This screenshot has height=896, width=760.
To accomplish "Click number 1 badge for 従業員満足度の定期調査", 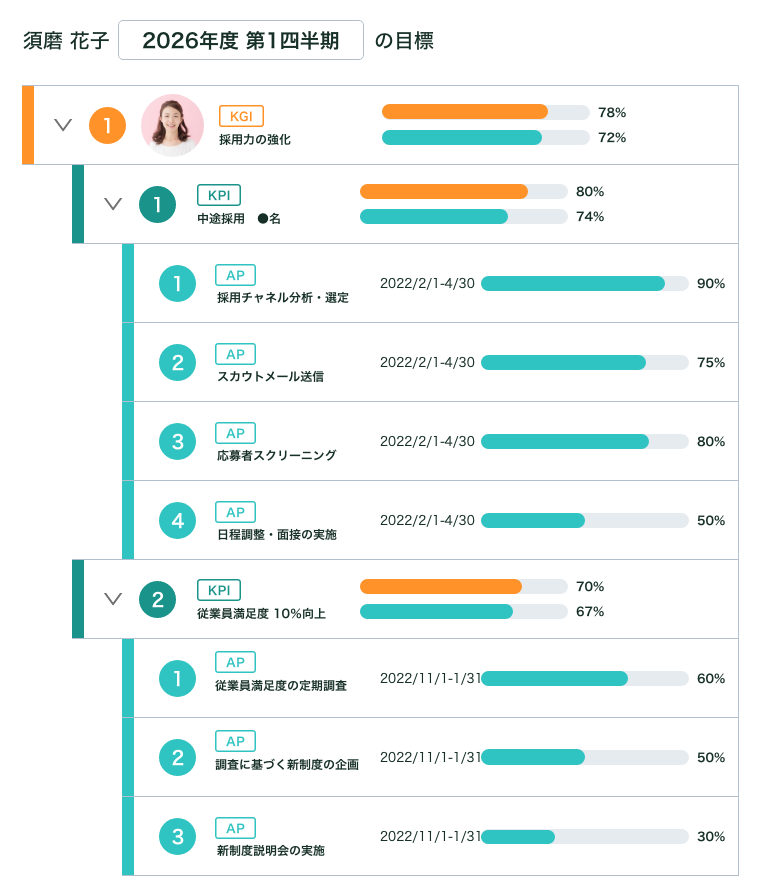I will 178,678.
